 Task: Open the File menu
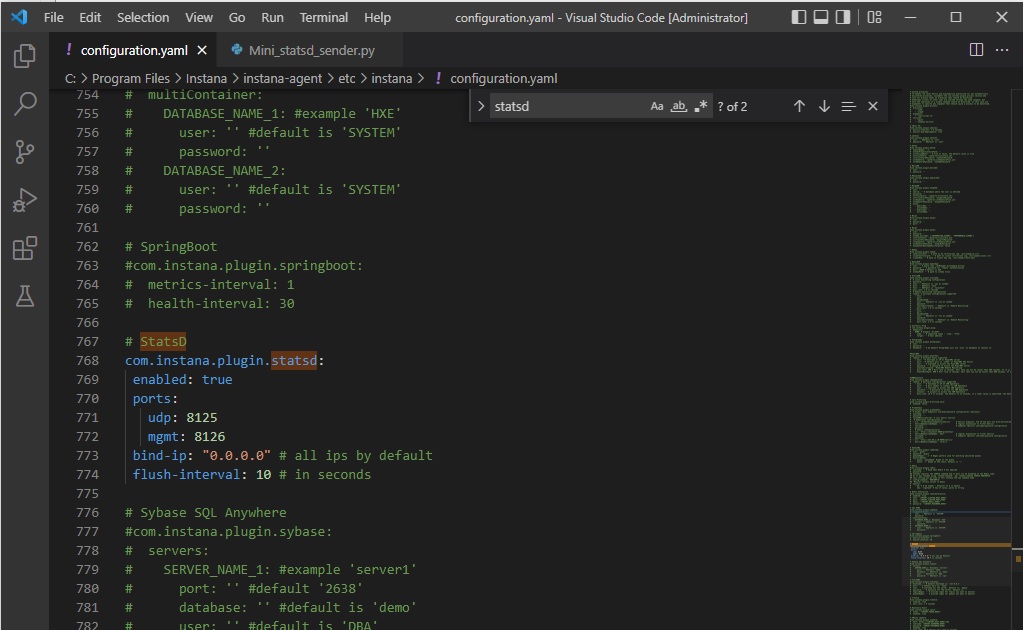pyautogui.click(x=53, y=18)
